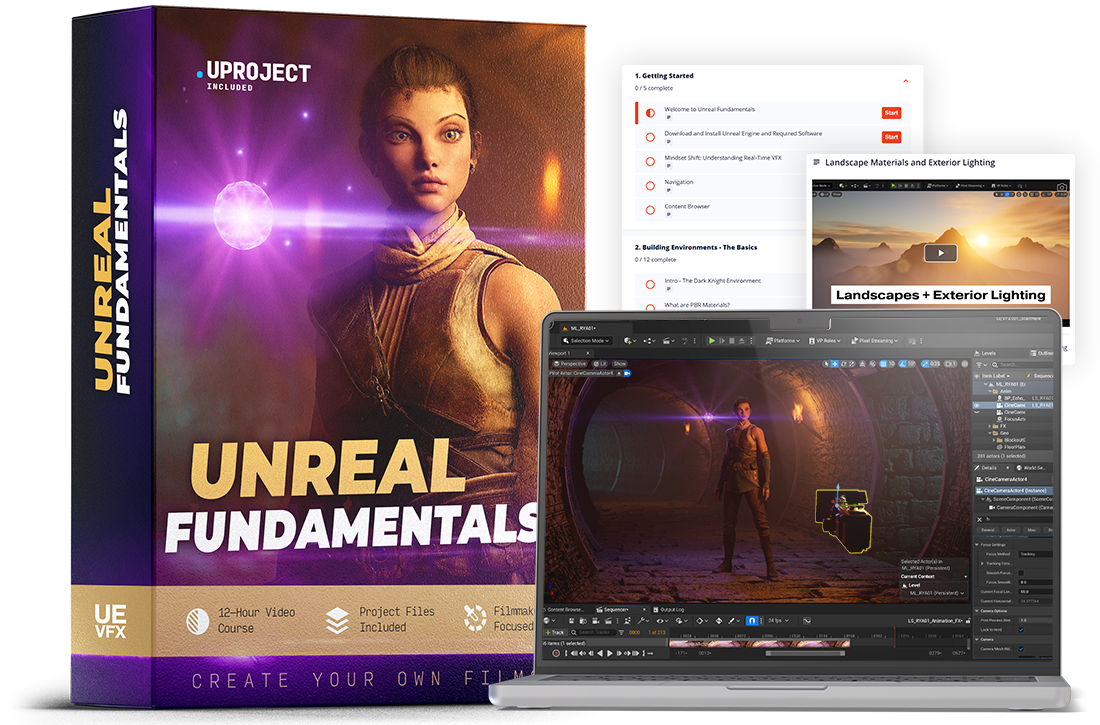Open the Perspective viewport menu
The width and height of the screenshot is (1100, 725).
coord(570,364)
